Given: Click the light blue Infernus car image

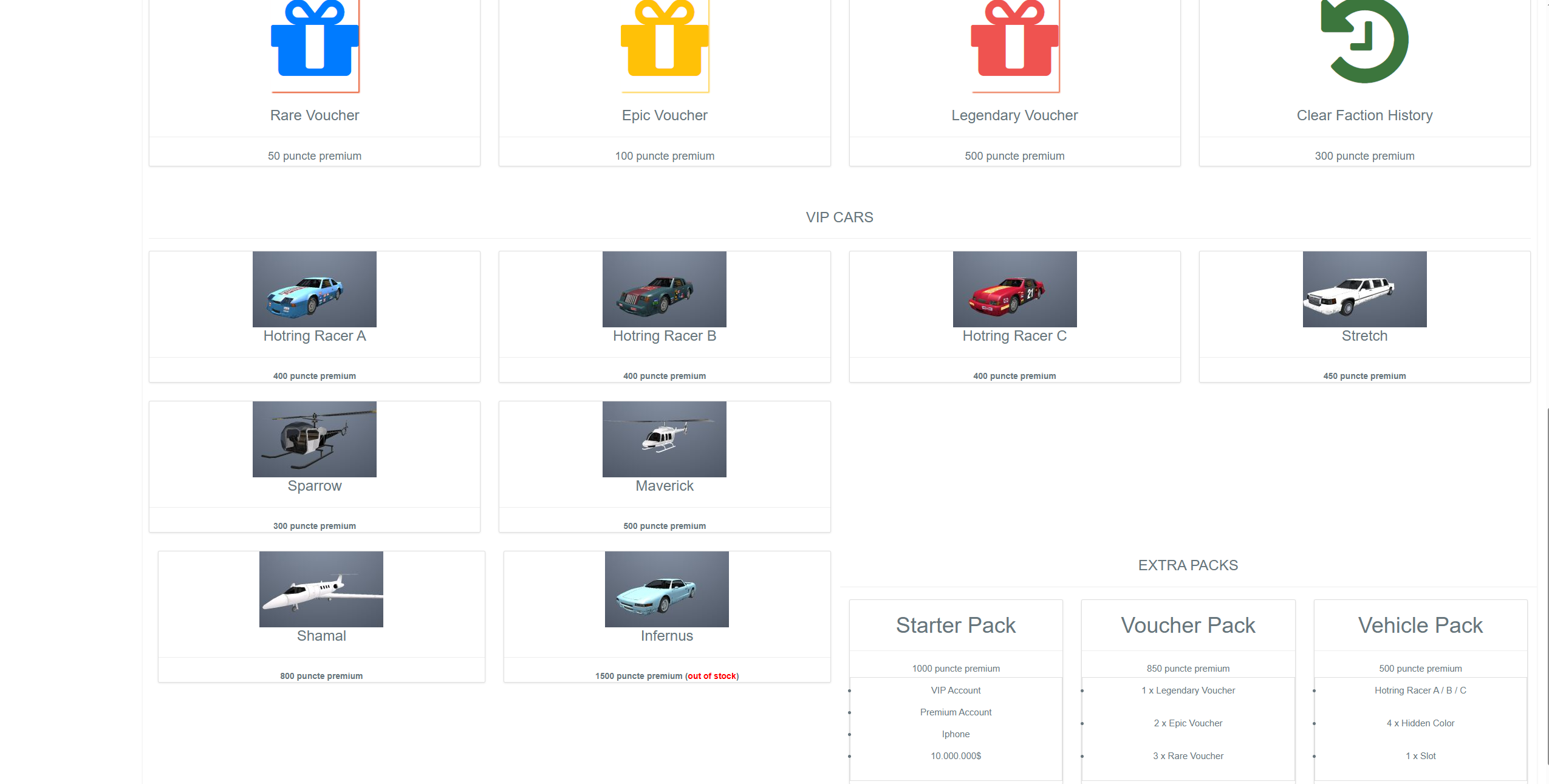Looking at the screenshot, I should (667, 589).
